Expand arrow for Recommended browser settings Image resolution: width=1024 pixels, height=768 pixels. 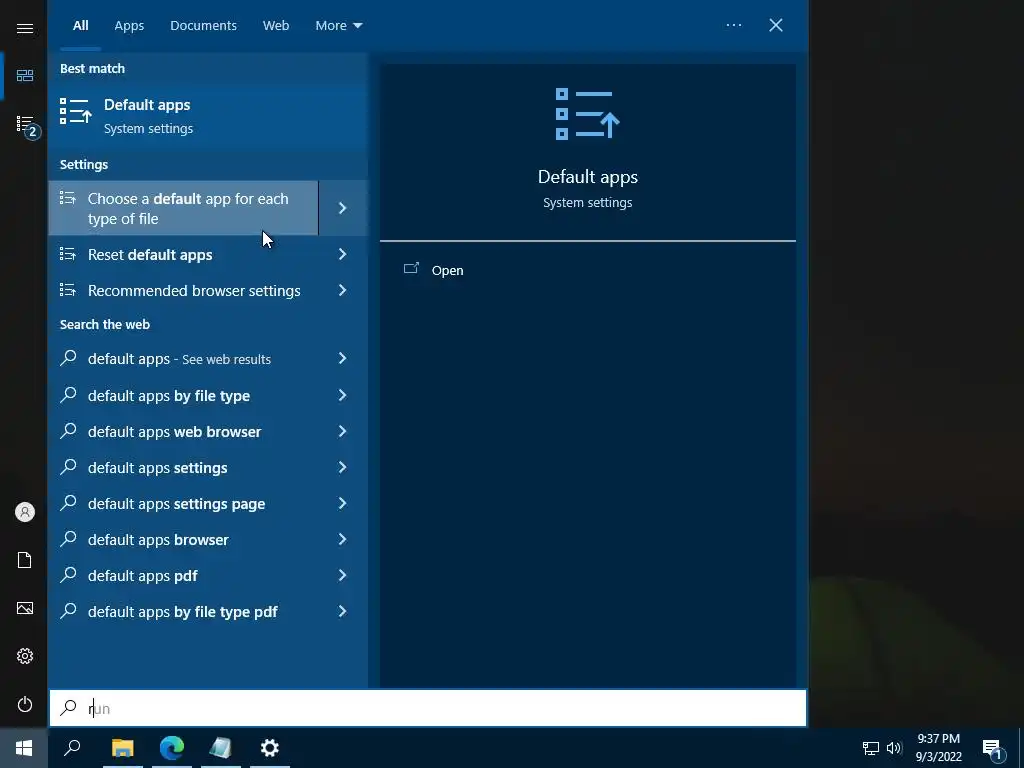point(343,290)
